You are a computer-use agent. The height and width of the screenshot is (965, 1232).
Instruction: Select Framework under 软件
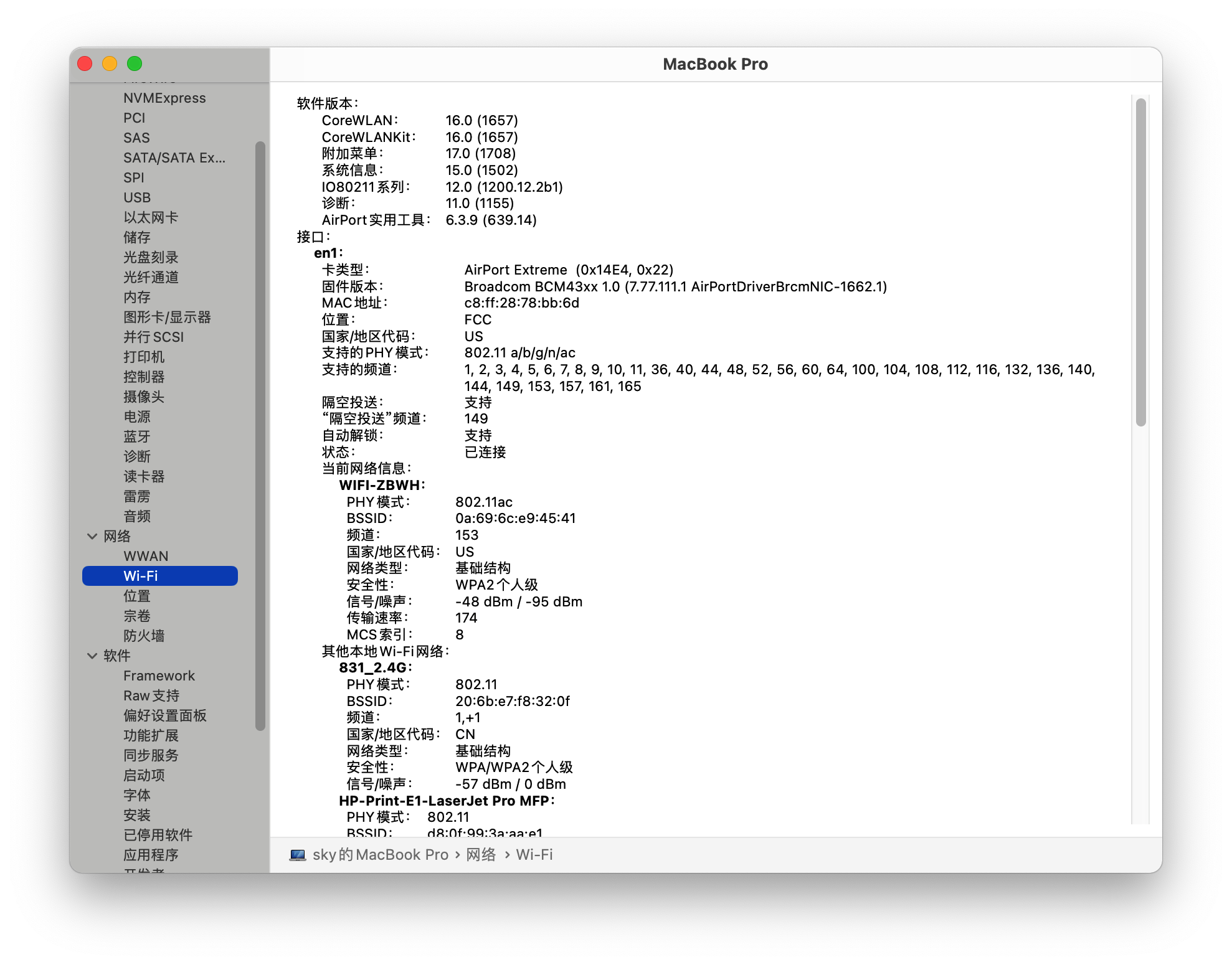point(159,675)
